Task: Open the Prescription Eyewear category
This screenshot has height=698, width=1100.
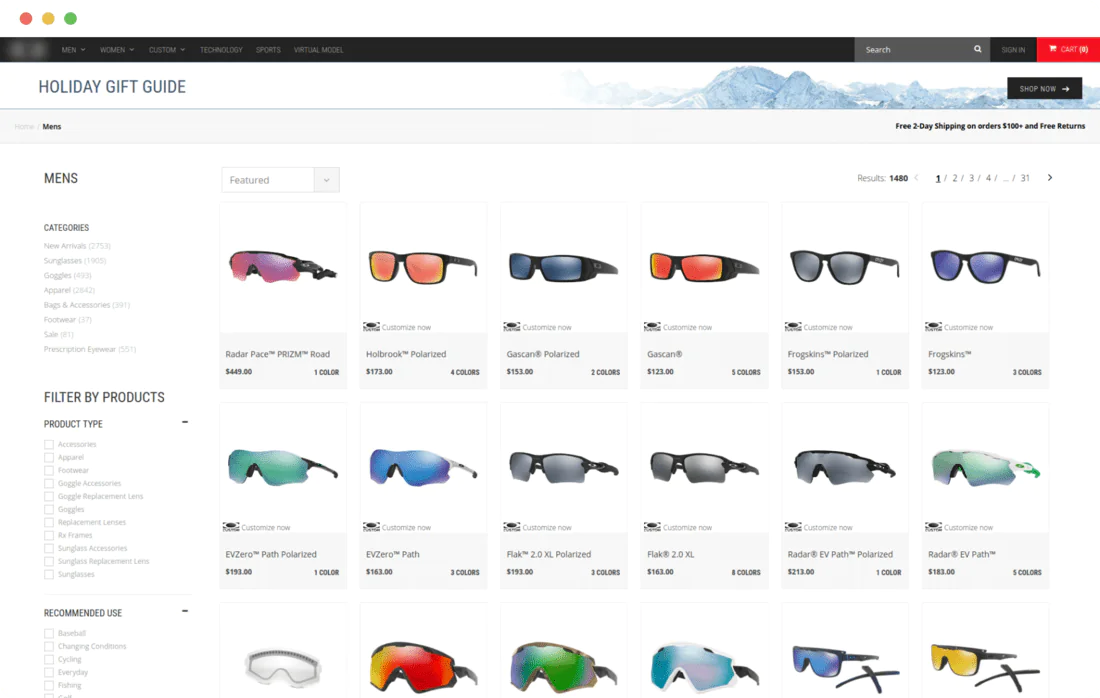Action: coord(90,349)
